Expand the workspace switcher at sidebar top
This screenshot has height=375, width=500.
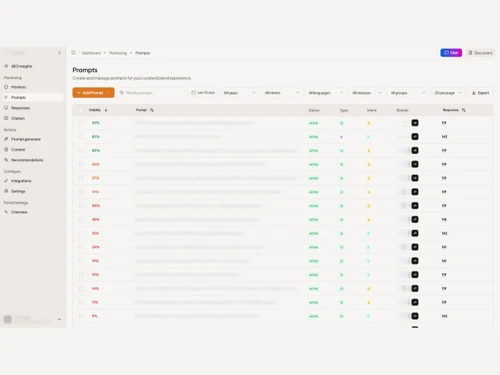click(x=59, y=53)
